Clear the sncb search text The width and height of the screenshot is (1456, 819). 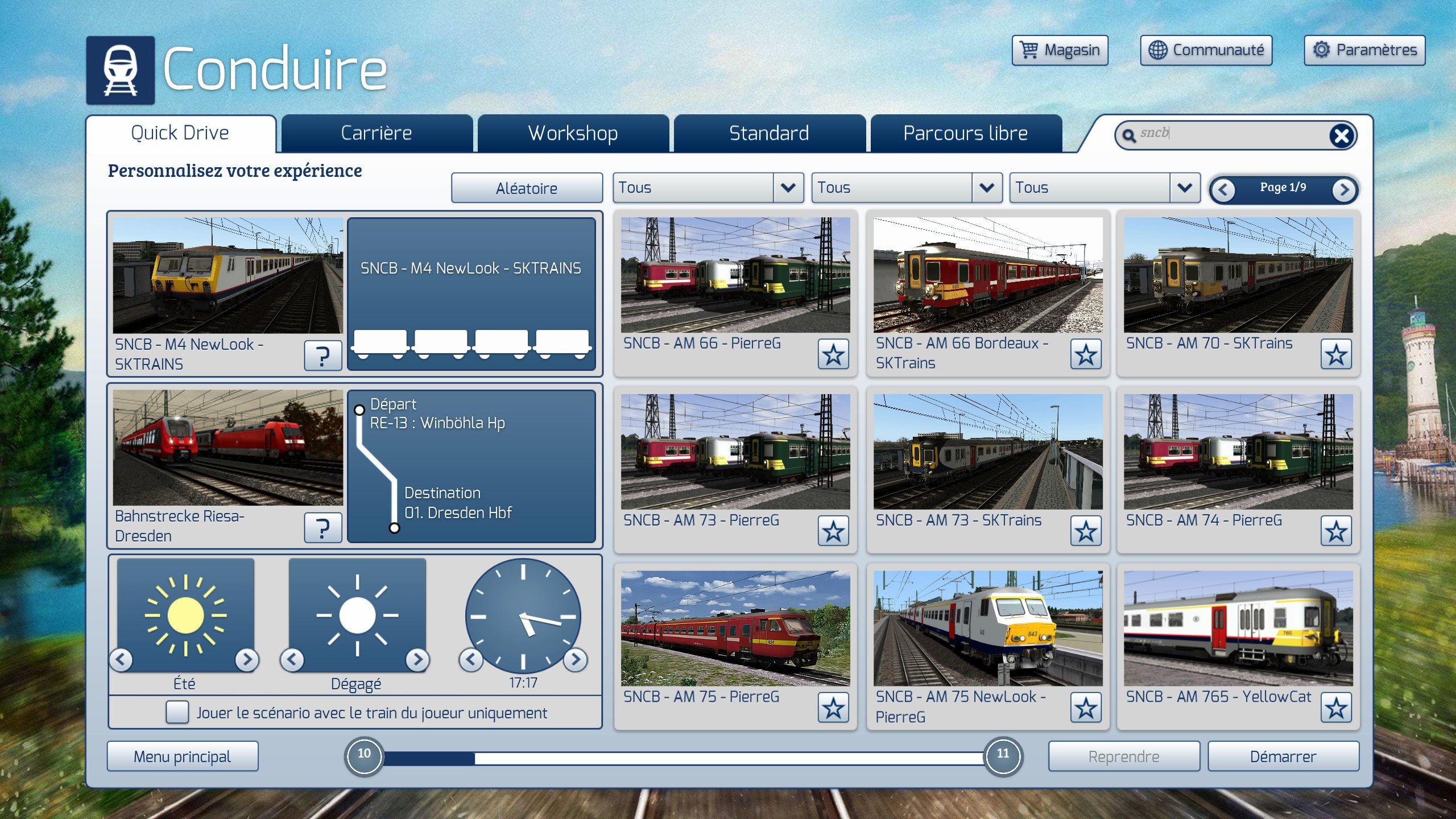click(1342, 135)
